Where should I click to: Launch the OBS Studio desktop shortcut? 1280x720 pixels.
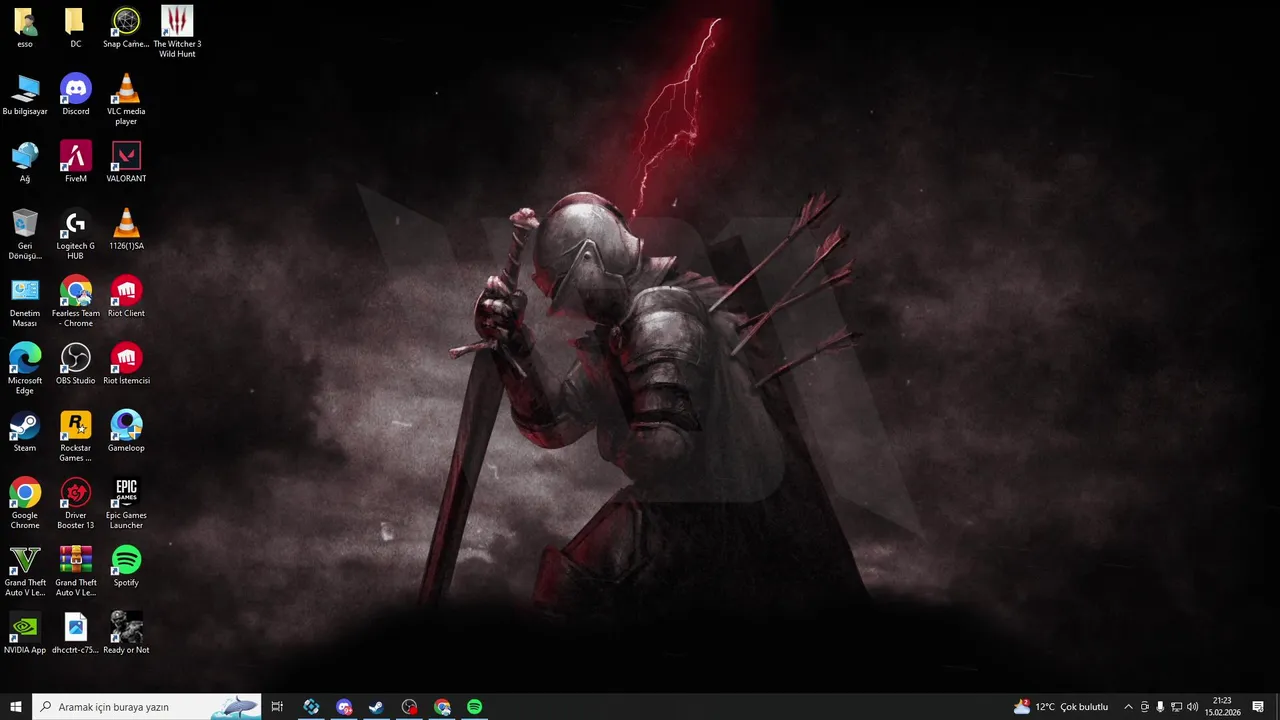click(76, 363)
